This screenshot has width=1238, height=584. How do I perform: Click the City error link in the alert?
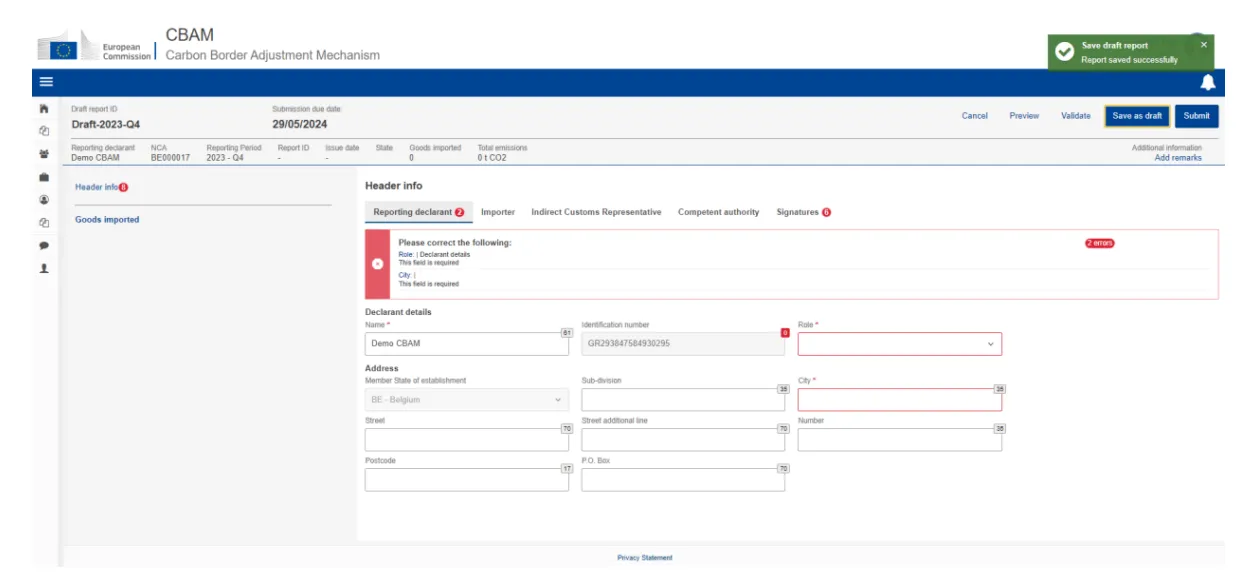pos(406,275)
